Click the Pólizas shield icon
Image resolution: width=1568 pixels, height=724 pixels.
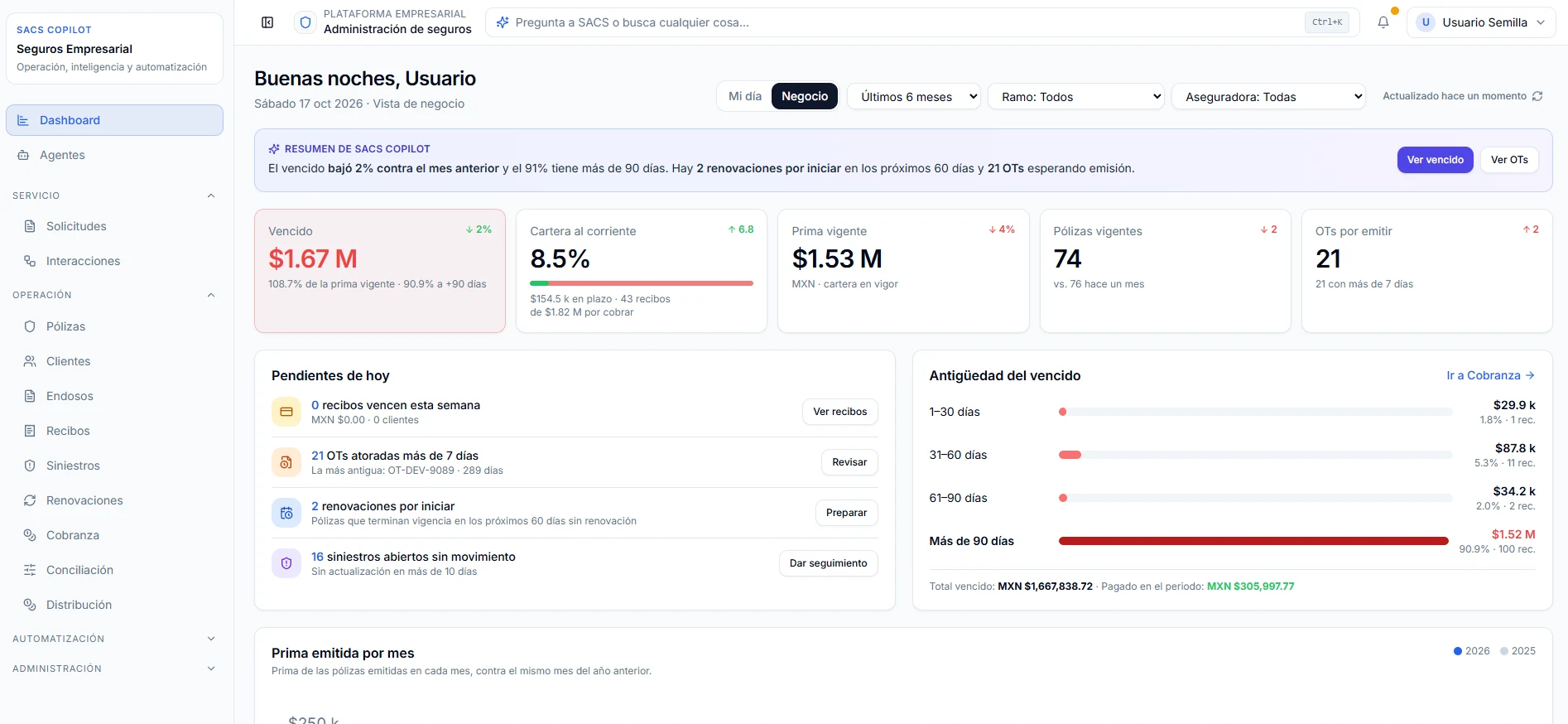[30, 326]
